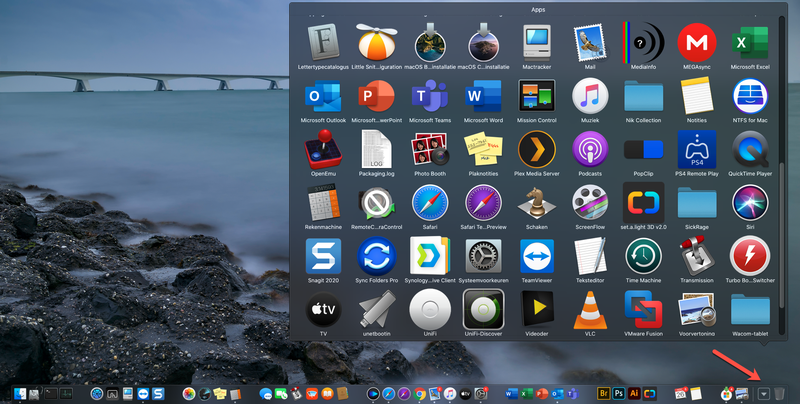Launch QuickTime Player
This screenshot has height=404, width=800.
click(x=750, y=150)
